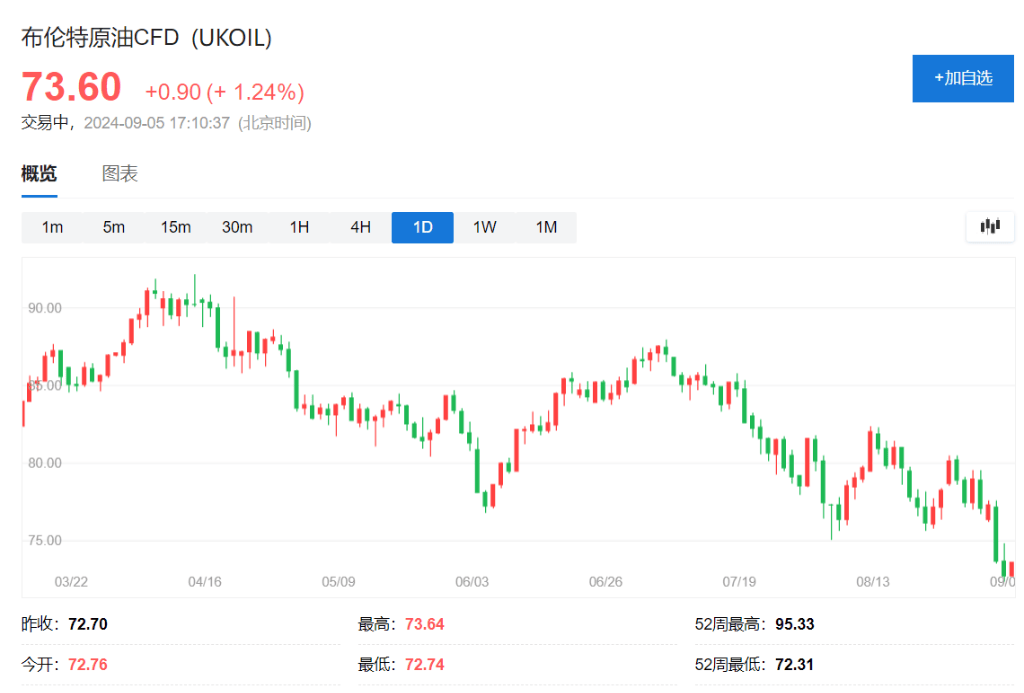Click the 最高 value 73.64

[x=424, y=624]
